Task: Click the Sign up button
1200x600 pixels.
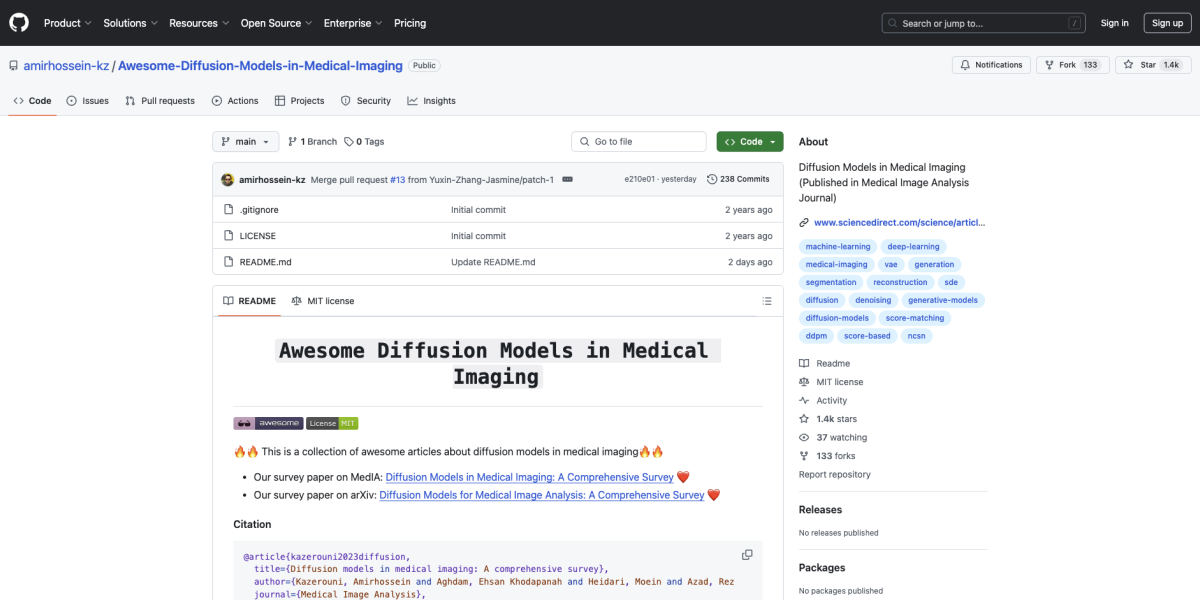Action: point(1167,23)
